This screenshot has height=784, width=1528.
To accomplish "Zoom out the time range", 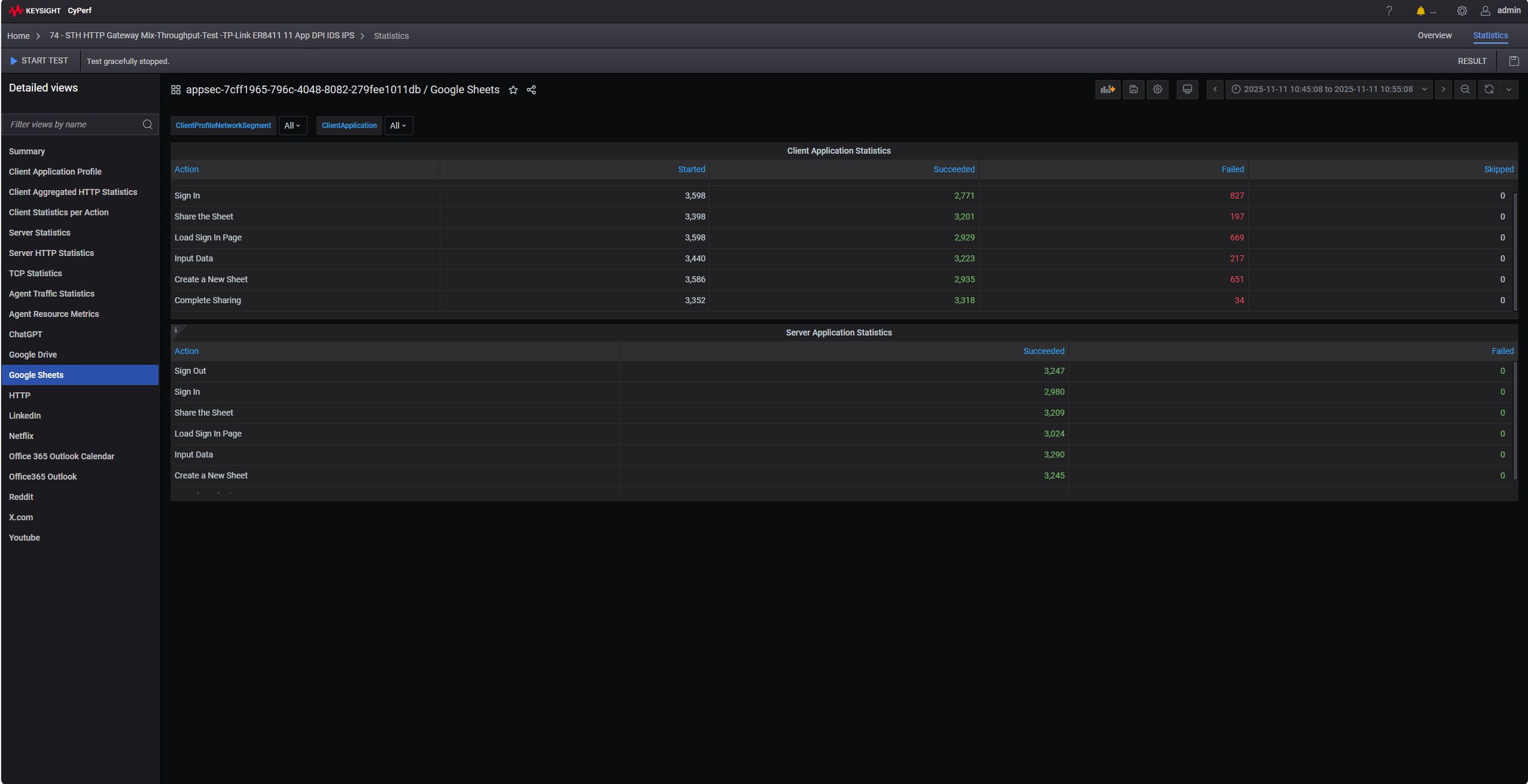I will pyautogui.click(x=1465, y=90).
